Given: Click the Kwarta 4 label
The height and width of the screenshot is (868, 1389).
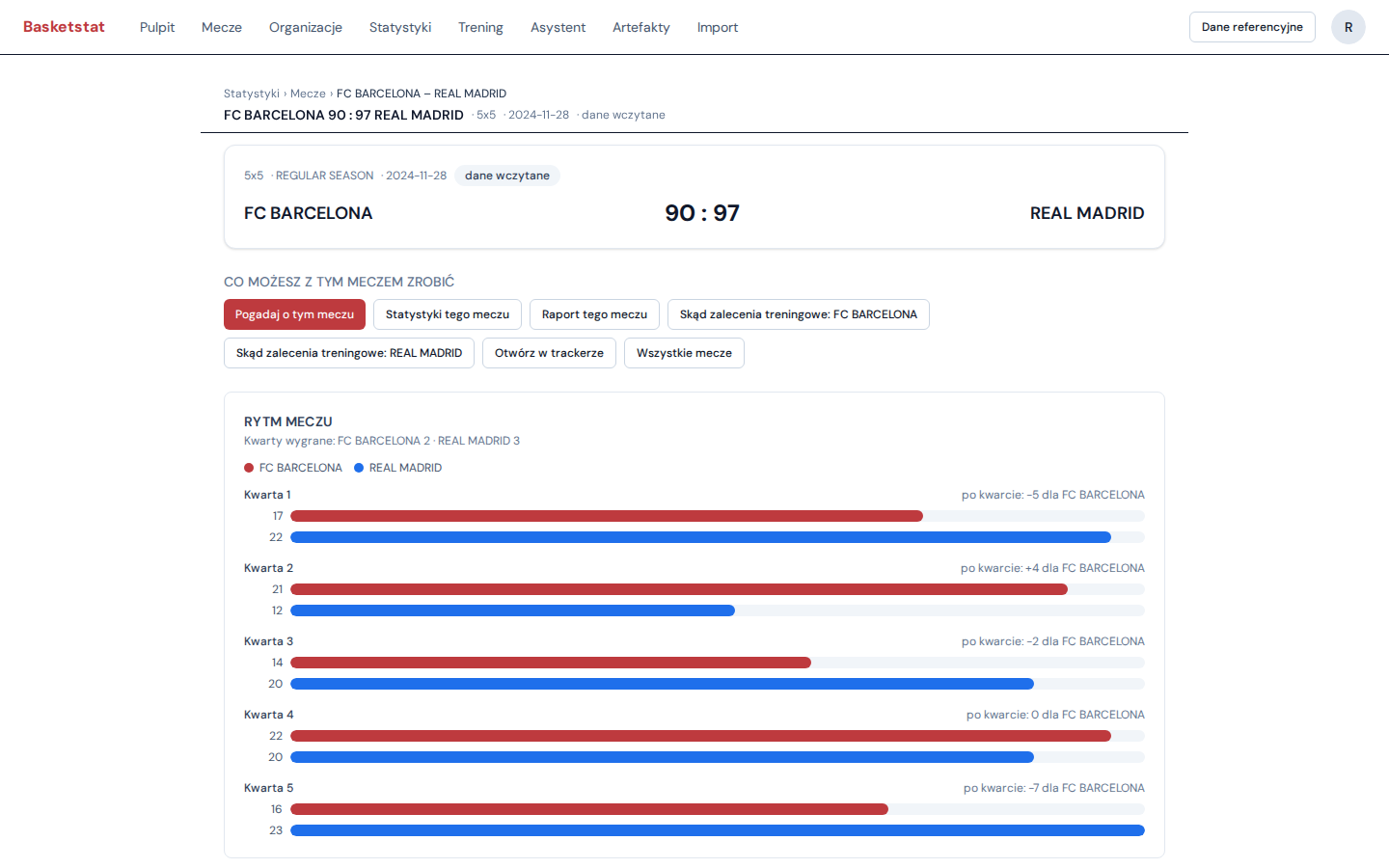Looking at the screenshot, I should [x=268, y=715].
